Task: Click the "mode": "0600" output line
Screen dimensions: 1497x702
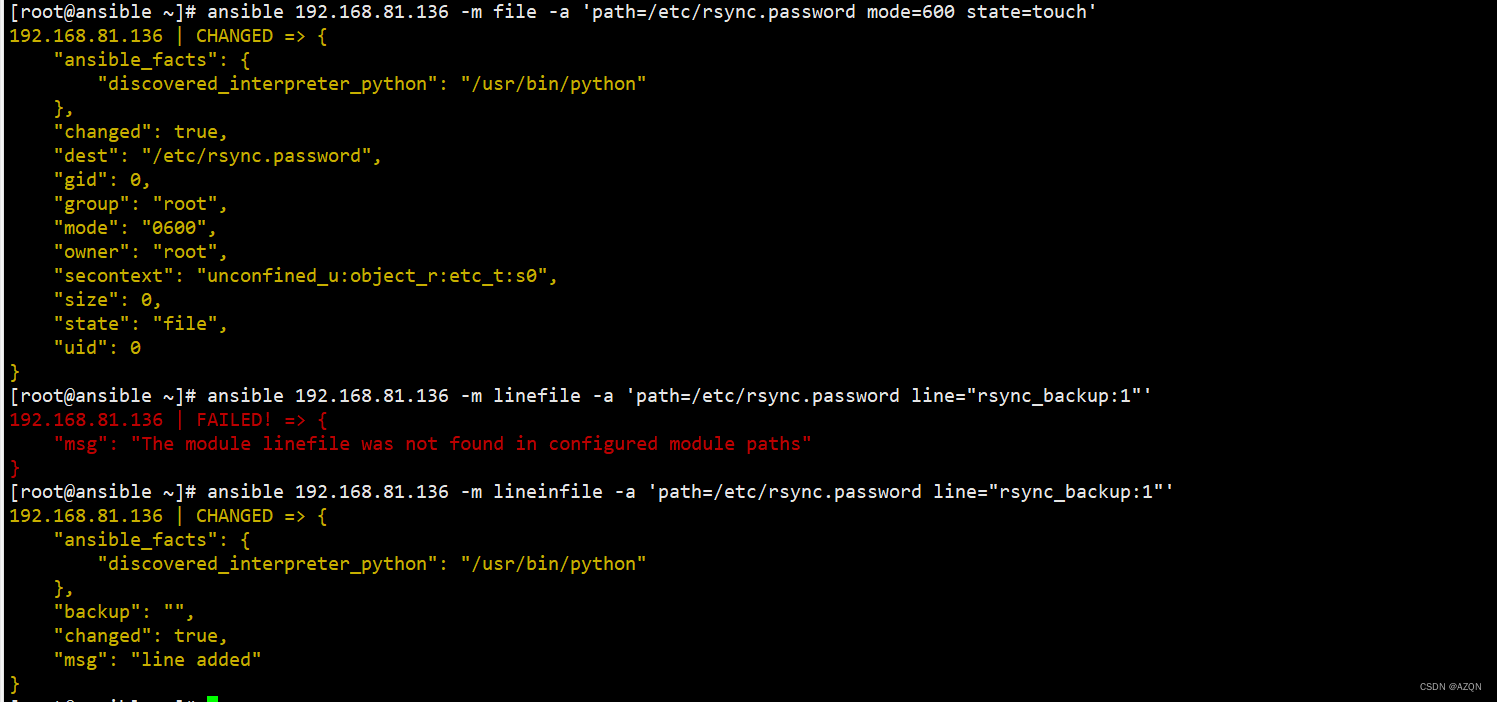Action: click(x=135, y=228)
